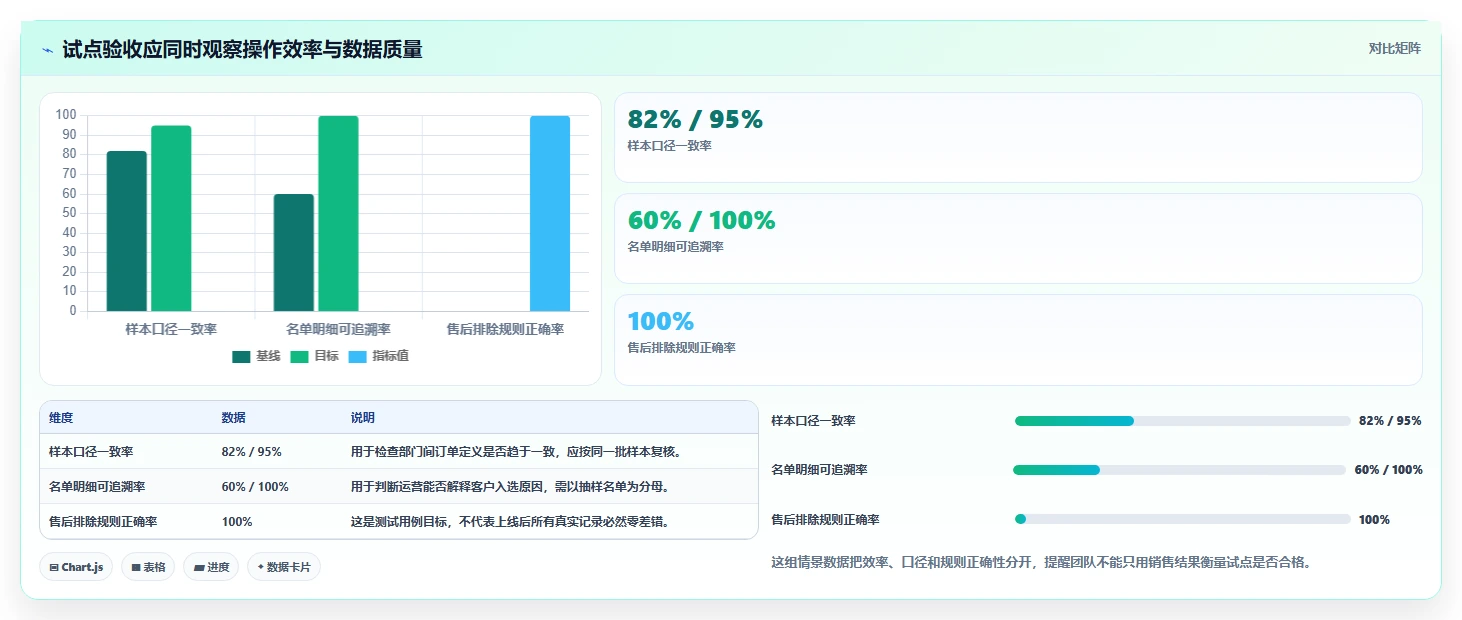Click the 60% / 100% progress value label
The image size is (1462, 620).
pyautogui.click(x=1389, y=470)
